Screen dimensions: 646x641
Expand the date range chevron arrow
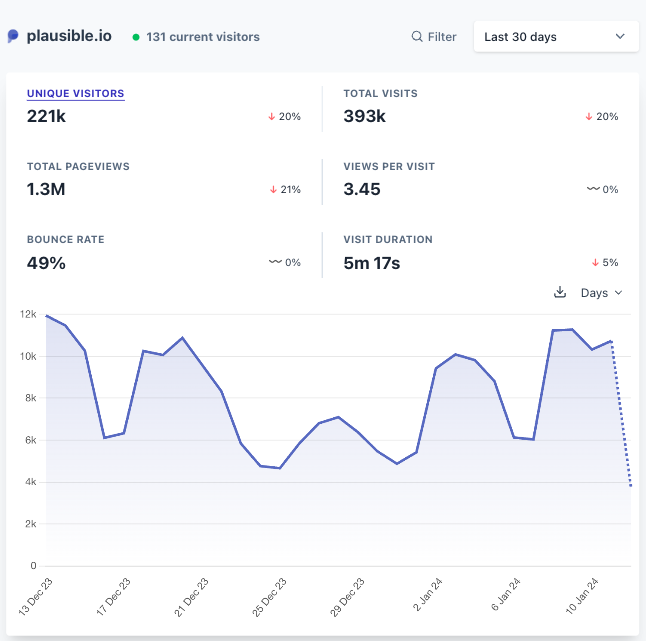pyautogui.click(x=620, y=36)
